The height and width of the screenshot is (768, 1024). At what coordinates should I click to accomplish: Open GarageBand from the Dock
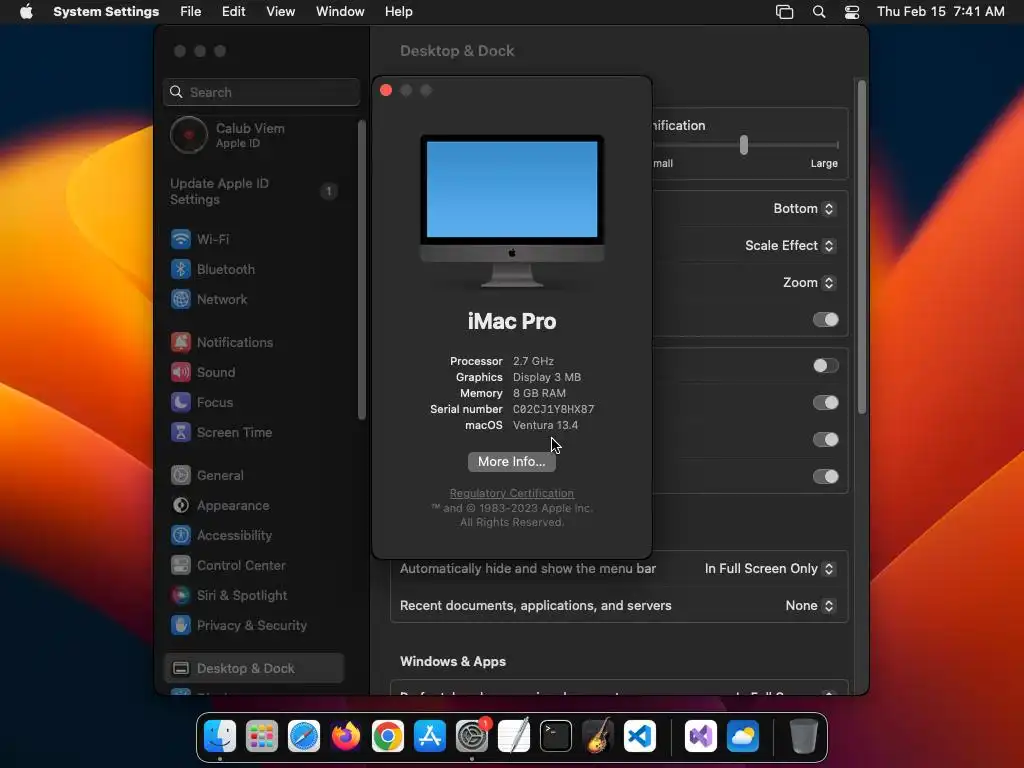tap(598, 736)
